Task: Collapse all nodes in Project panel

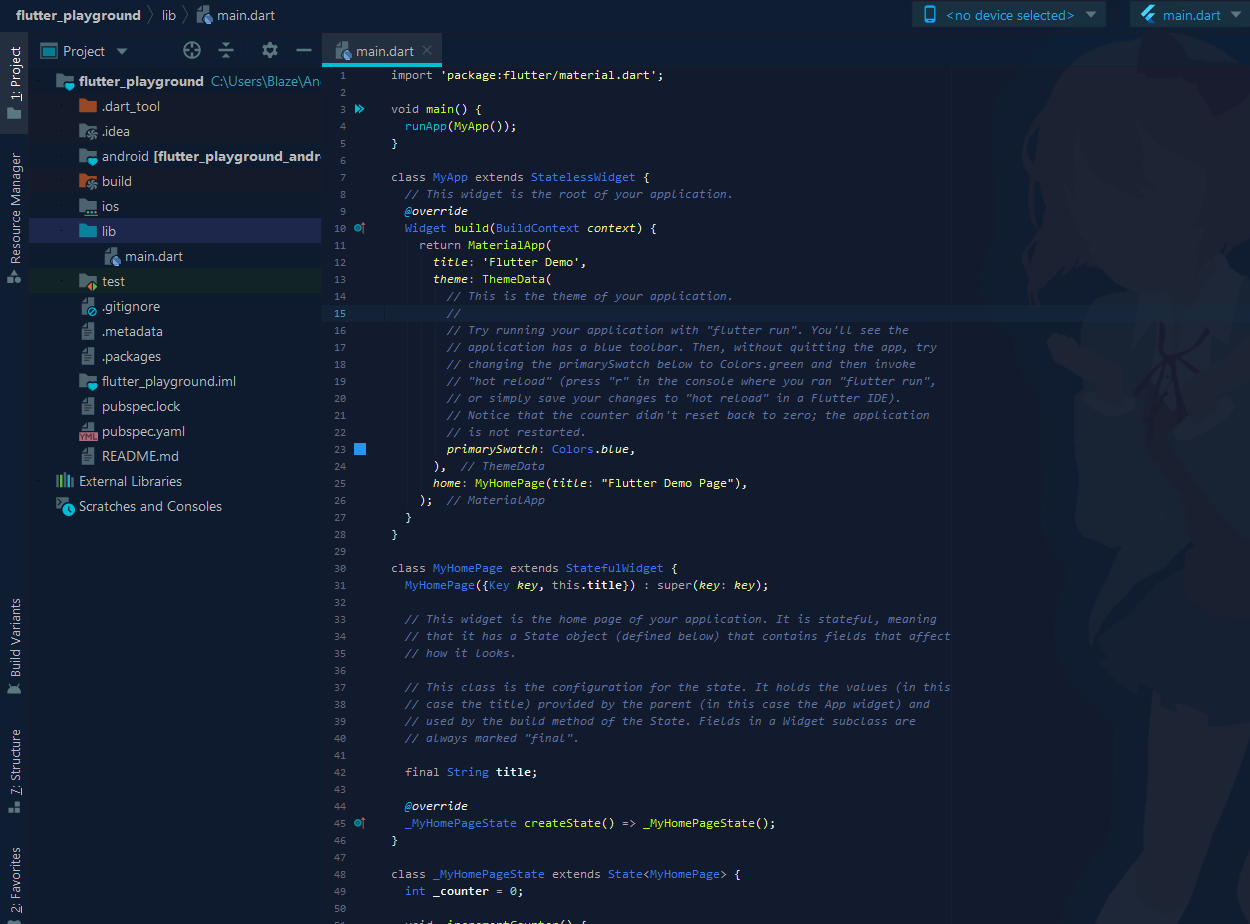Action: coord(226,50)
